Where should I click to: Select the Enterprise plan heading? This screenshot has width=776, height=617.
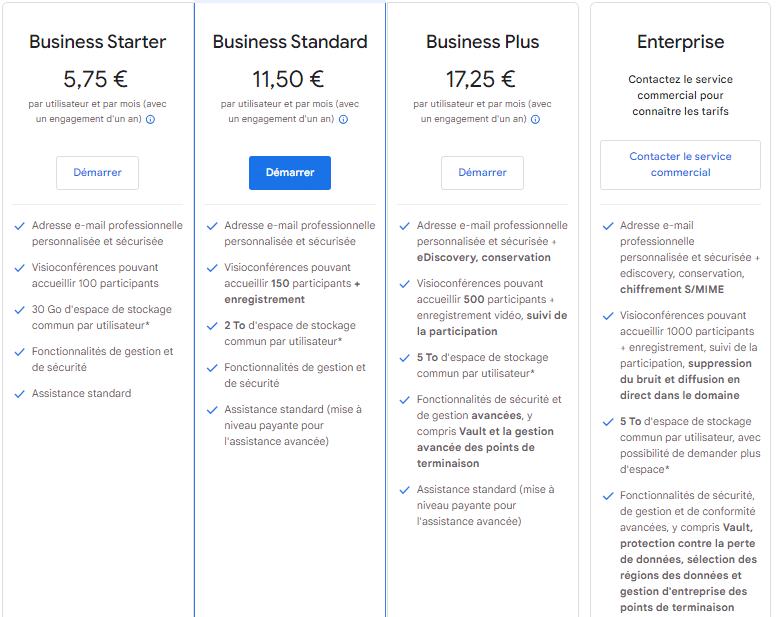pos(680,42)
